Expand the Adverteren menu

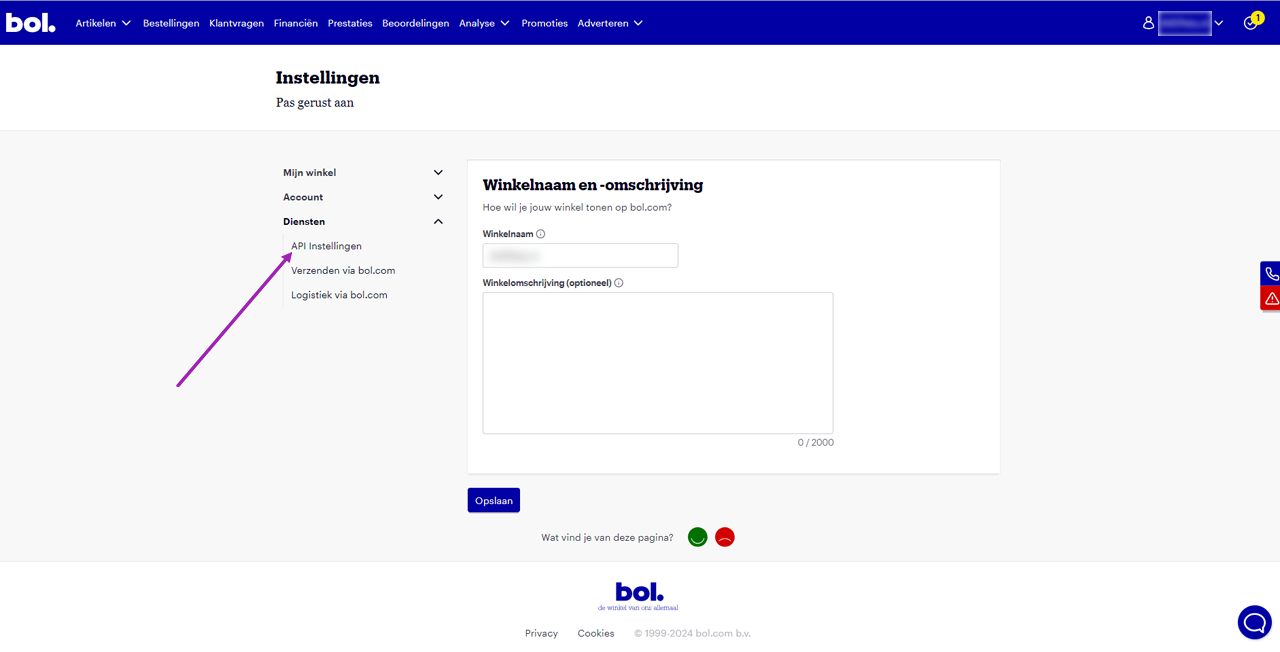click(x=610, y=23)
